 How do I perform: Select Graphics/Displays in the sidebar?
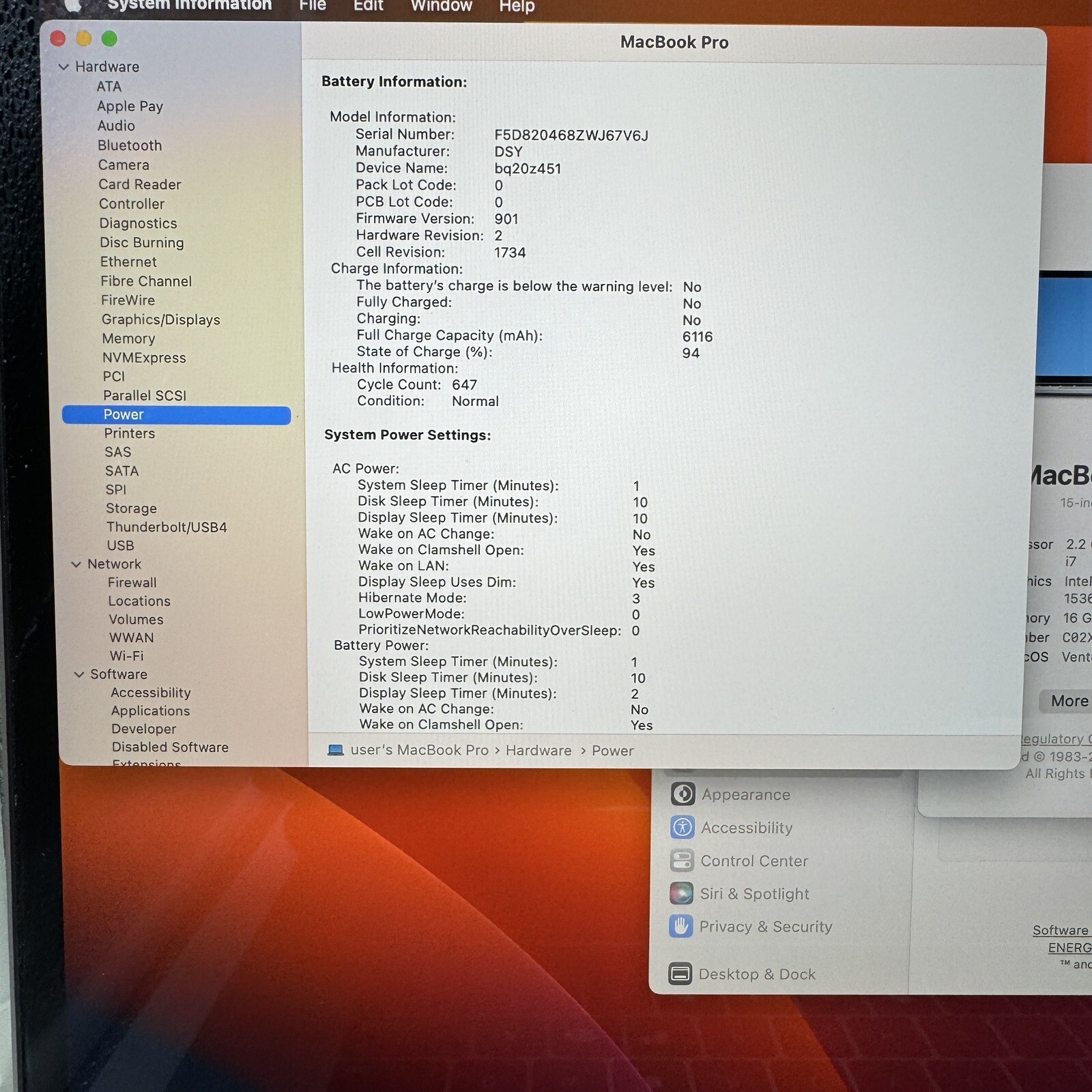161,319
